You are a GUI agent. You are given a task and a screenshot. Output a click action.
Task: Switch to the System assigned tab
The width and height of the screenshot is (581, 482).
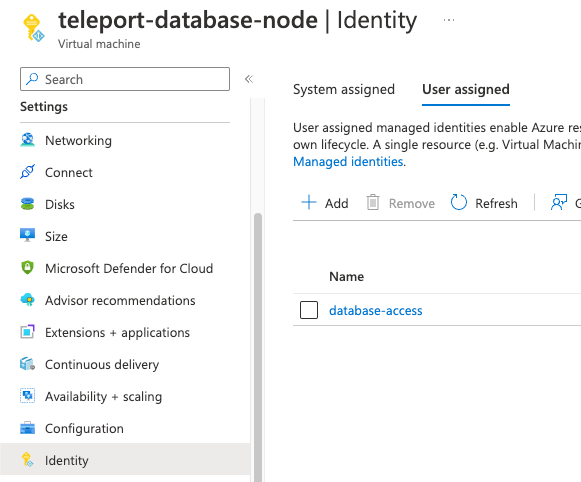point(343,89)
